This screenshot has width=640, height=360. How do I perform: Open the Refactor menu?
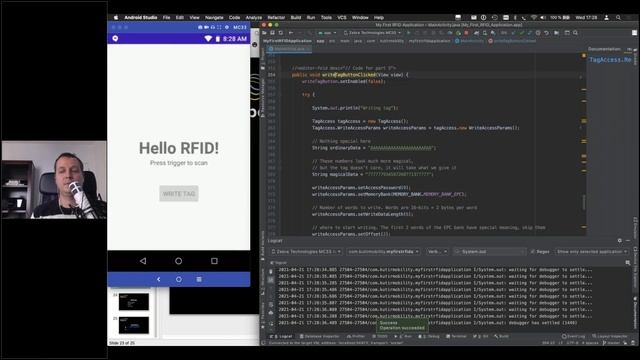pos(276,18)
